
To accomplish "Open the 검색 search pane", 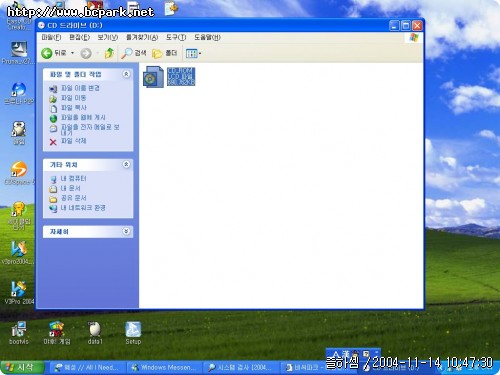I will [134, 53].
